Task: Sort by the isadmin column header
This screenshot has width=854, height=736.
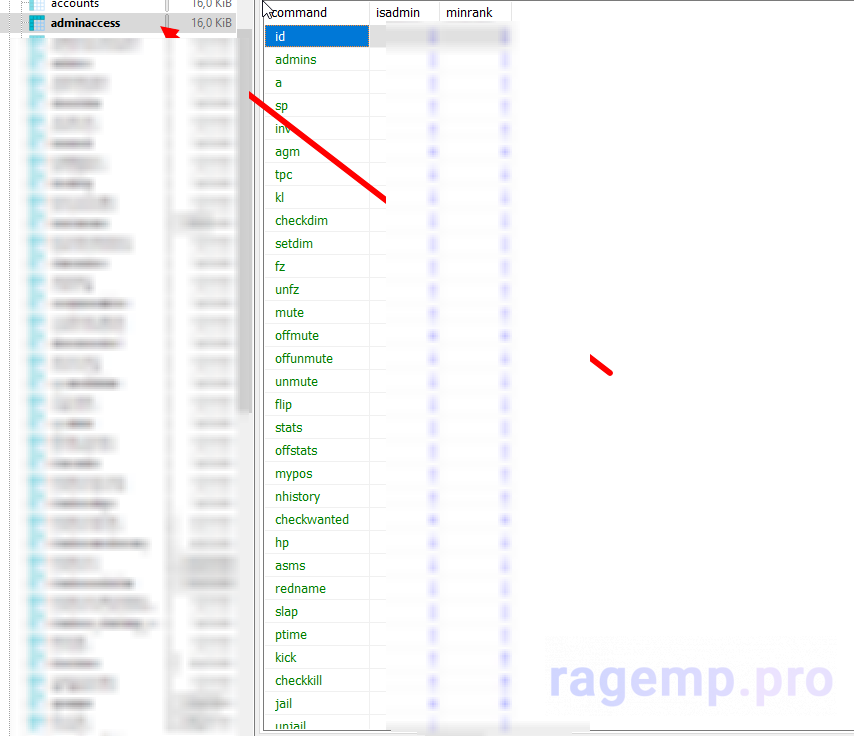Action: click(397, 12)
